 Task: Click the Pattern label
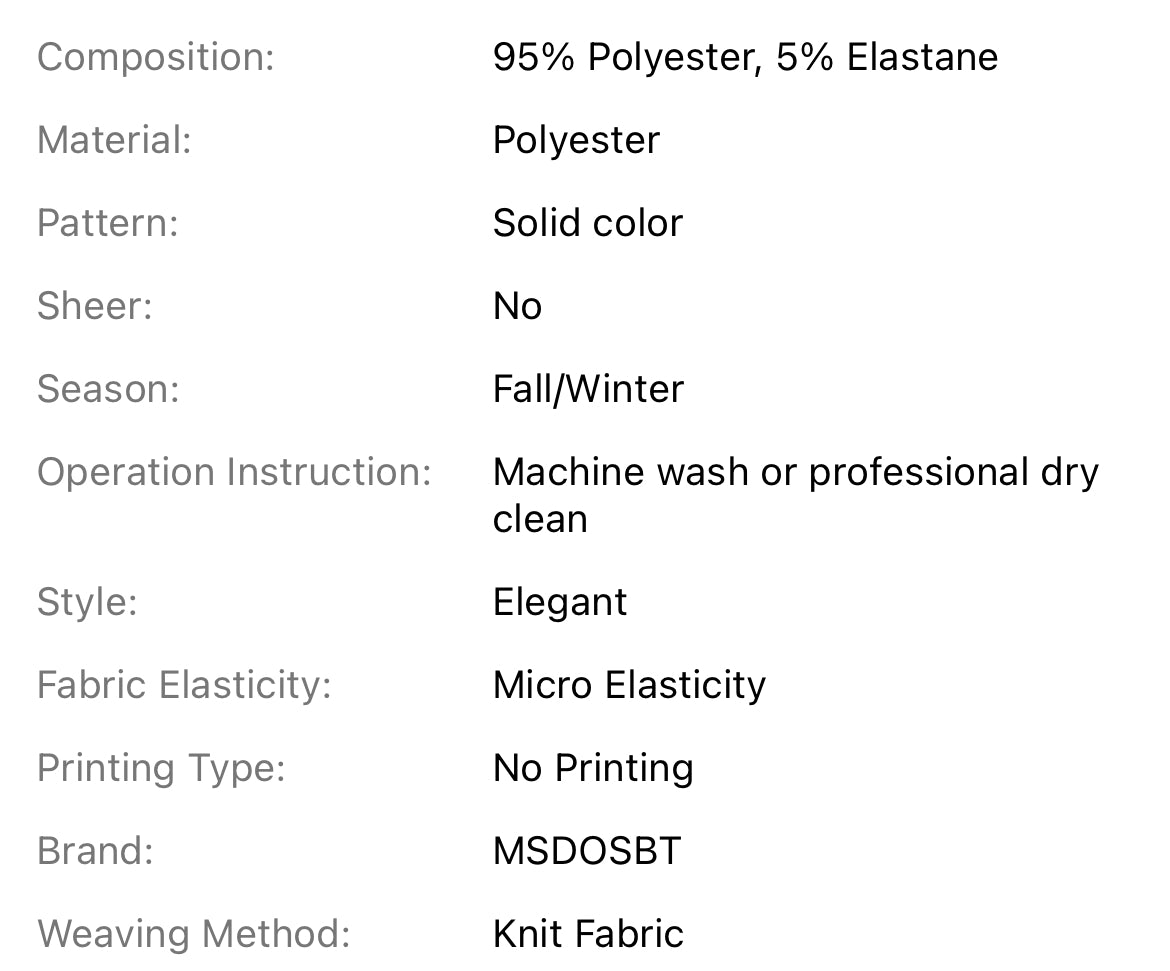107,223
